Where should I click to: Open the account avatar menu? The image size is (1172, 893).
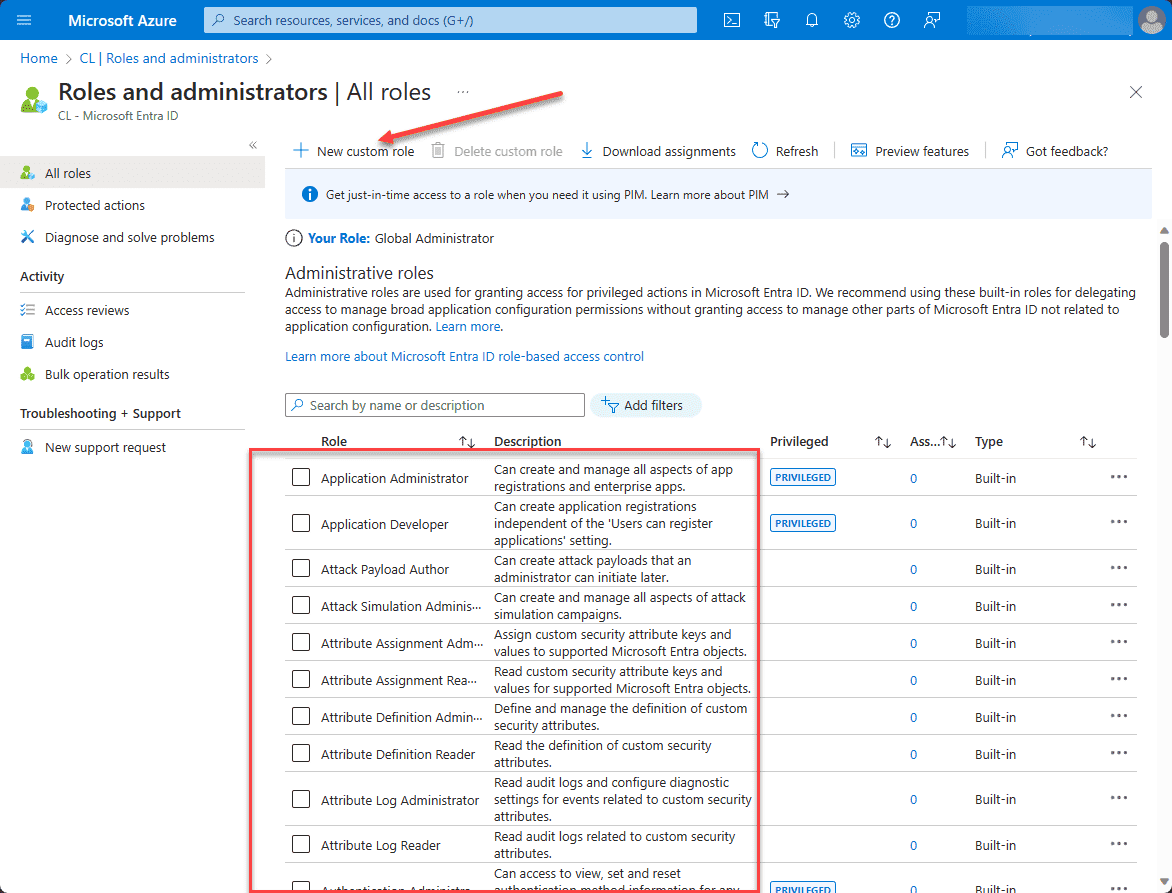[x=1151, y=20]
